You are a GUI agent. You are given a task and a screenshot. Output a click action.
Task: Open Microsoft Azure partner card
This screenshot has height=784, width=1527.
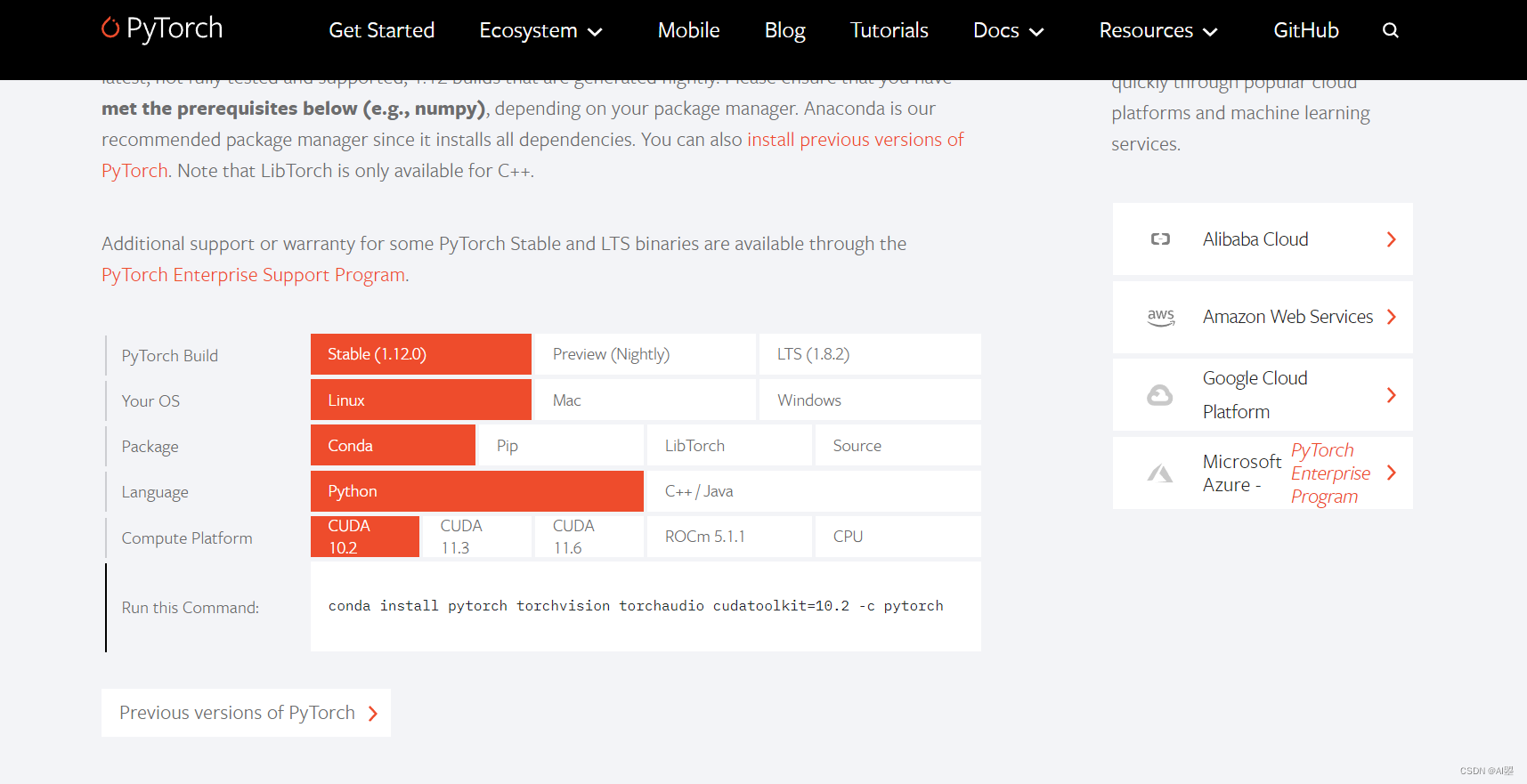click(x=1263, y=473)
